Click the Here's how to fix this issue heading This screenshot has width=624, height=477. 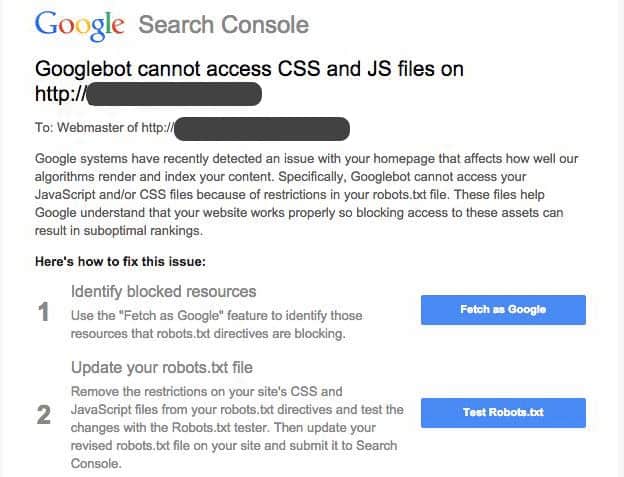click(120, 261)
